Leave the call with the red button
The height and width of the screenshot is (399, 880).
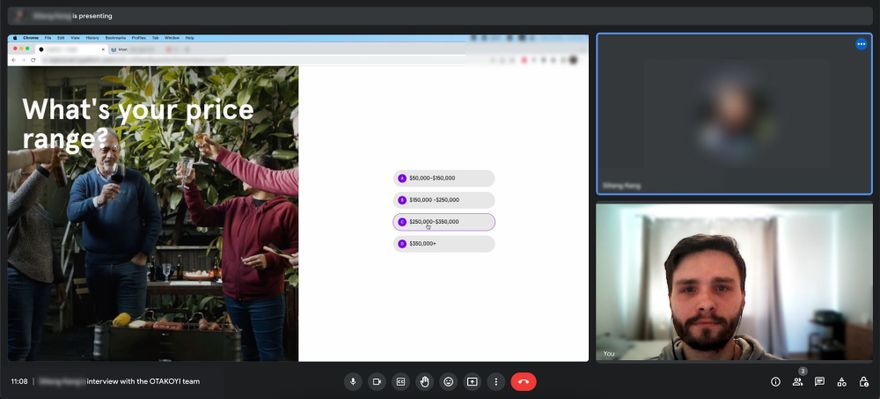(x=523, y=382)
